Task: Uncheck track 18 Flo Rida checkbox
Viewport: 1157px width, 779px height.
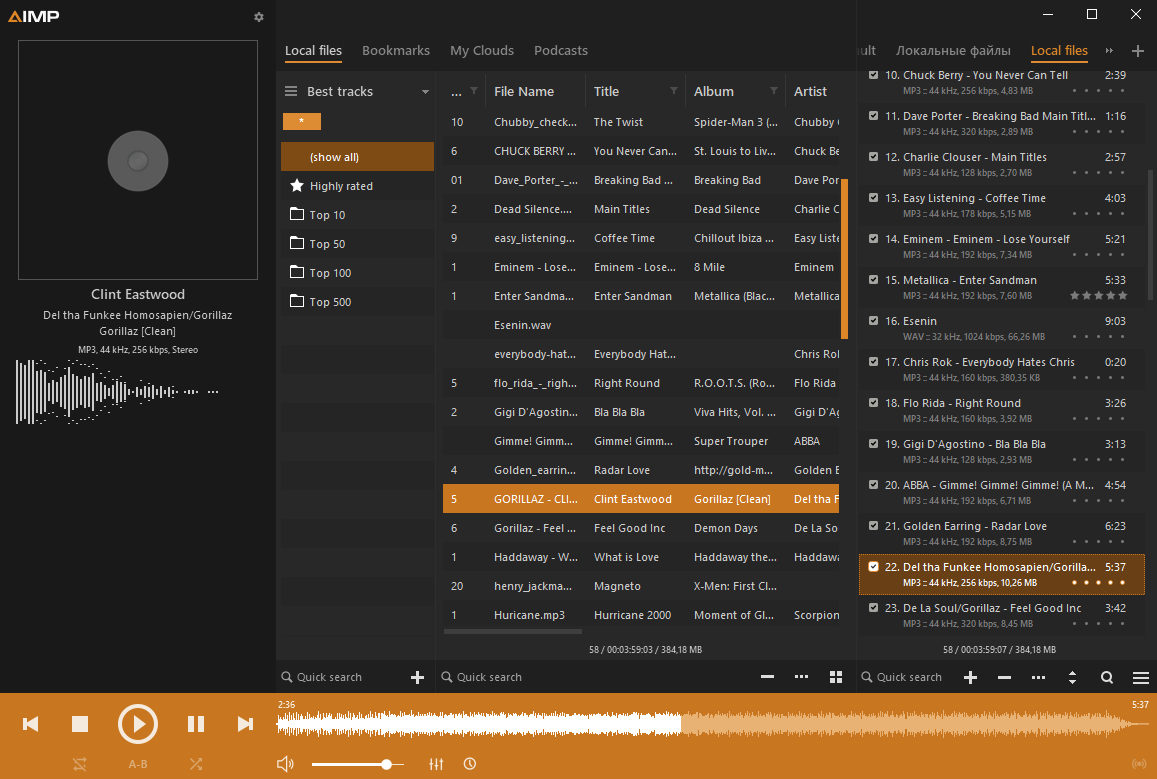Action: click(x=874, y=403)
